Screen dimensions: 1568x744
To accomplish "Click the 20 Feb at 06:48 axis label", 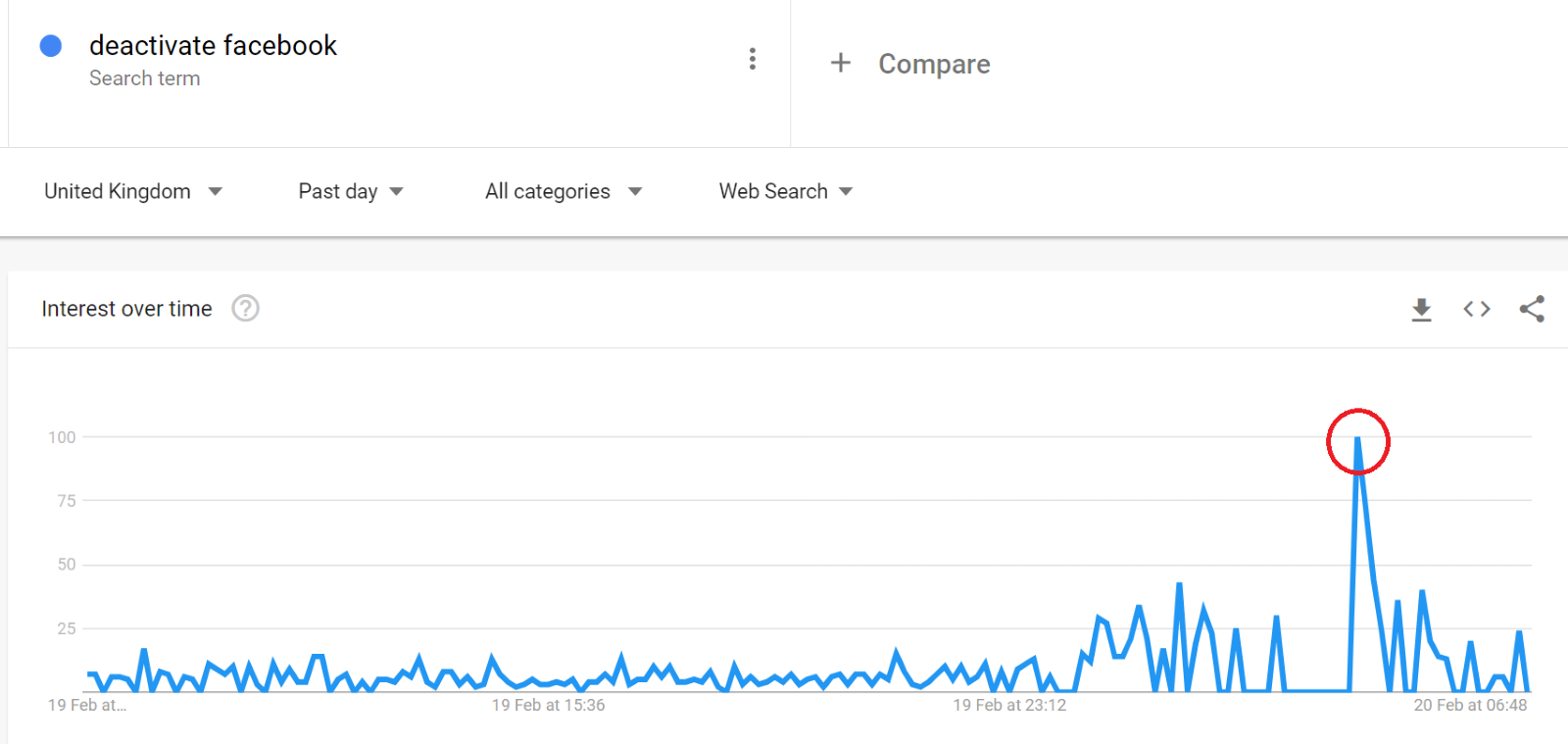I will coord(1470,705).
